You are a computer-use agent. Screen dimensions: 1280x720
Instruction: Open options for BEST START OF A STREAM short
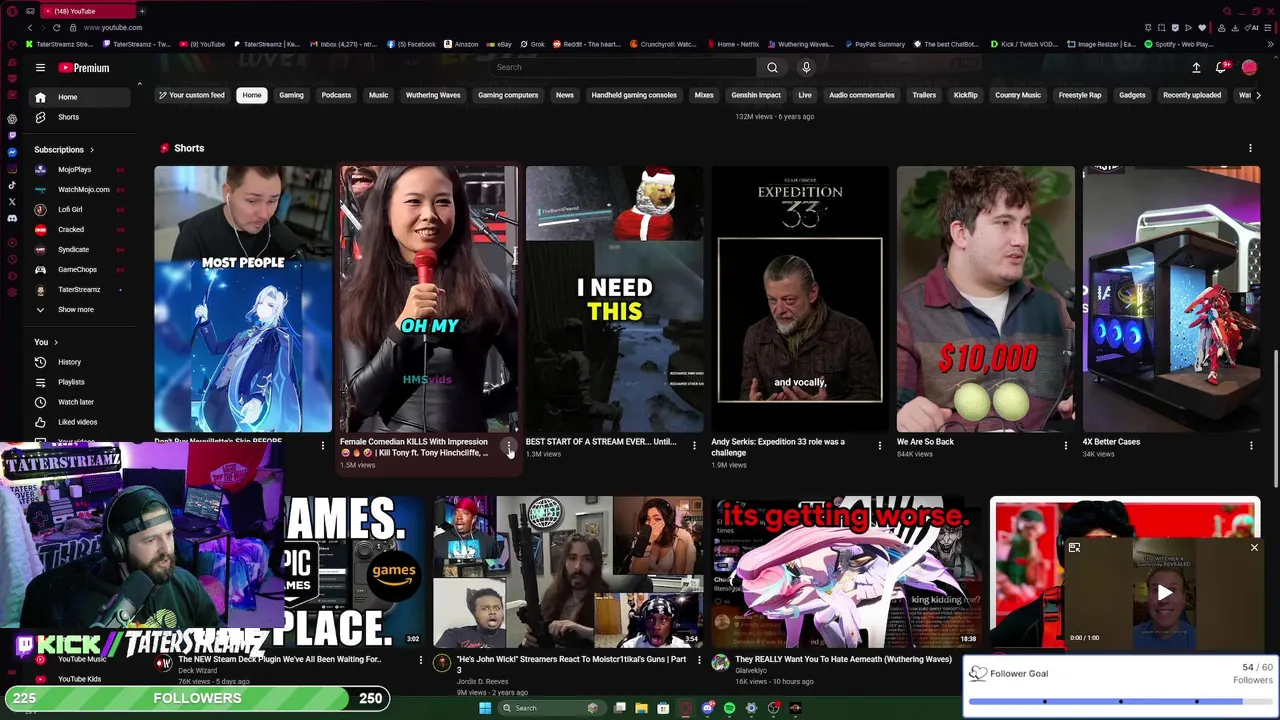coord(694,445)
